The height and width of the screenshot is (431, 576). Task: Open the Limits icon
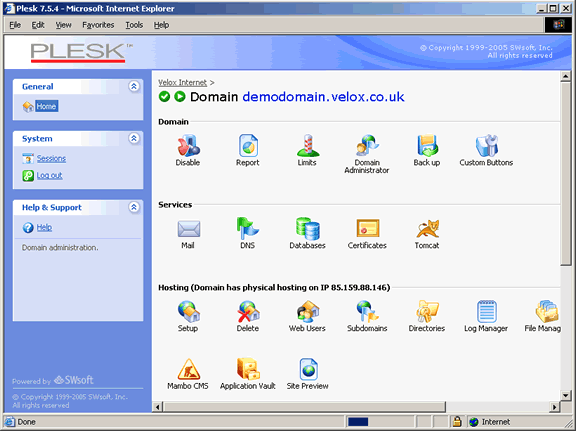coord(308,146)
